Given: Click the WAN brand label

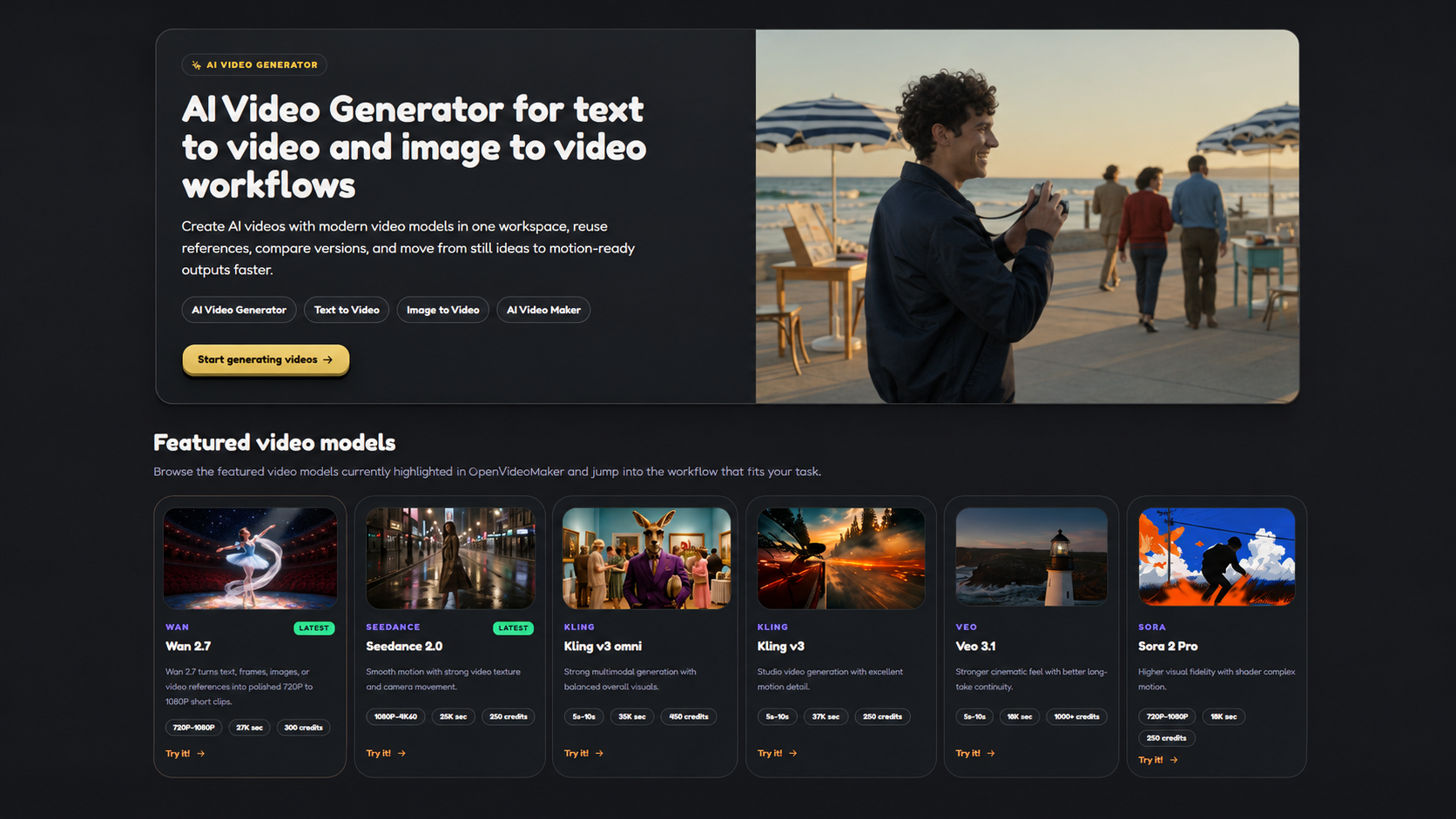Looking at the screenshot, I should pyautogui.click(x=177, y=628).
